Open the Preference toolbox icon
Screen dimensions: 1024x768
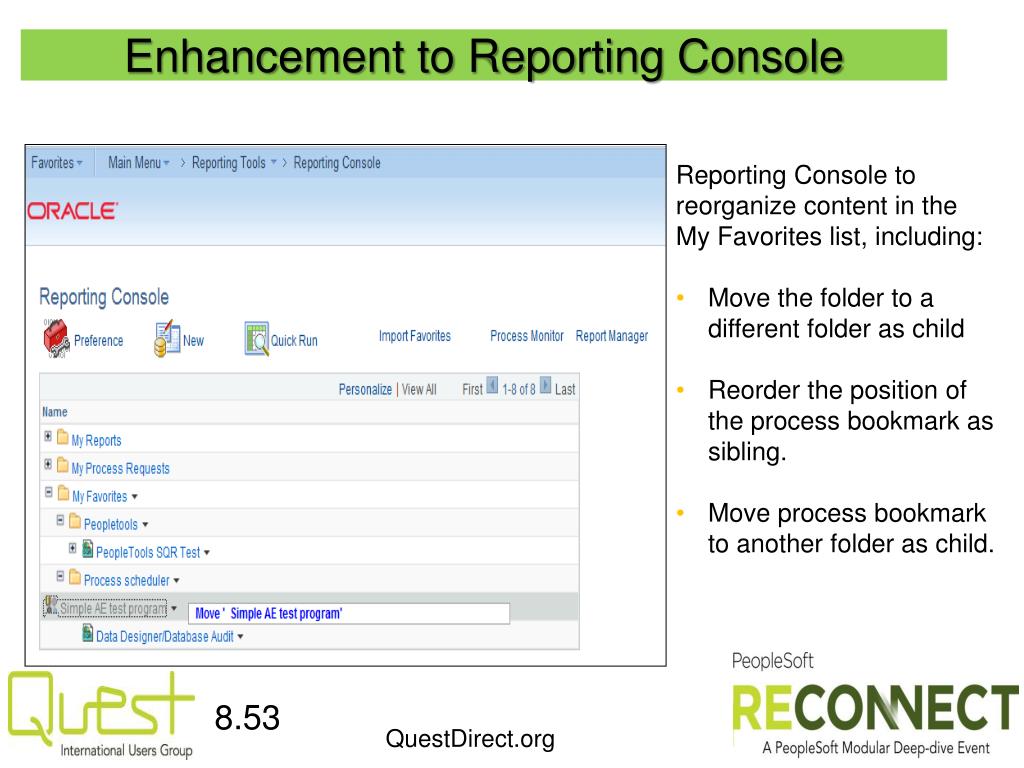56,338
